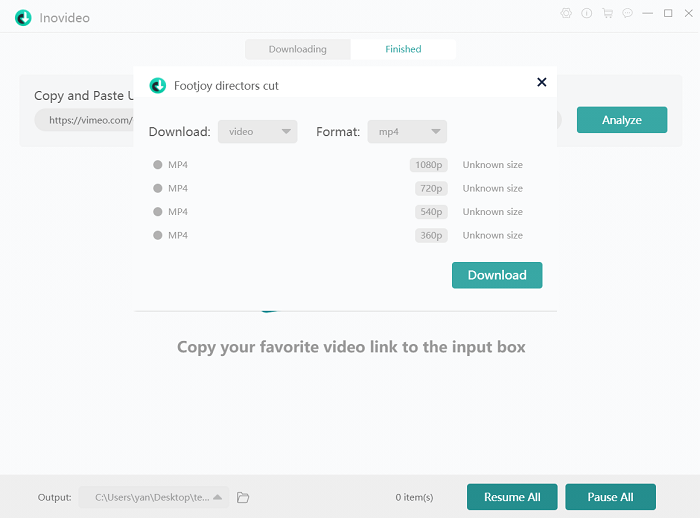This screenshot has width=700, height=518.
Task: Switch to the Finished tab
Action: [403, 49]
